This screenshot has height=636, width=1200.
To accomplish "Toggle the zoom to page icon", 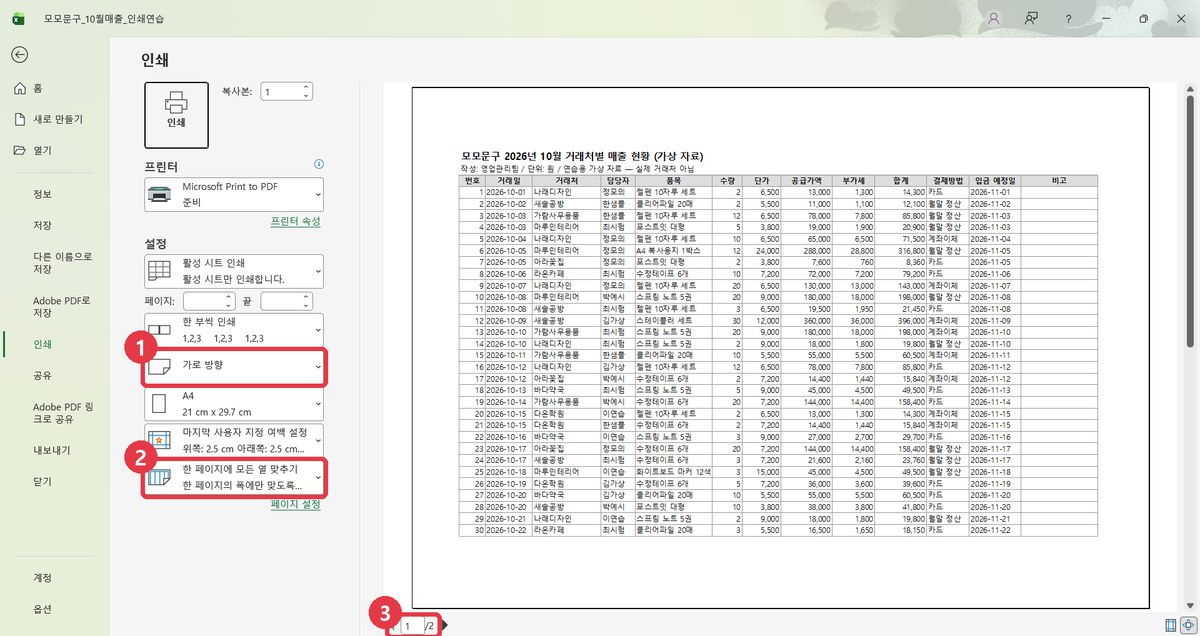I will (1189, 625).
